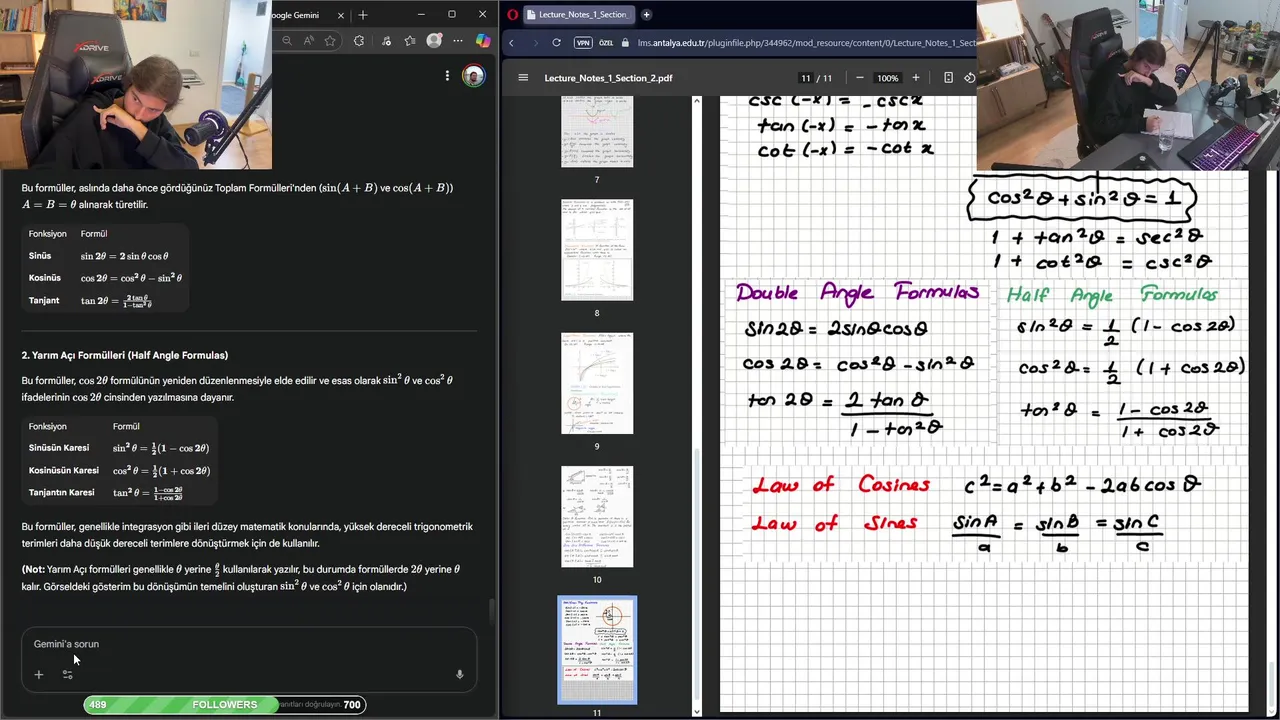Close the Google Gemini tab

pyautogui.click(x=341, y=15)
